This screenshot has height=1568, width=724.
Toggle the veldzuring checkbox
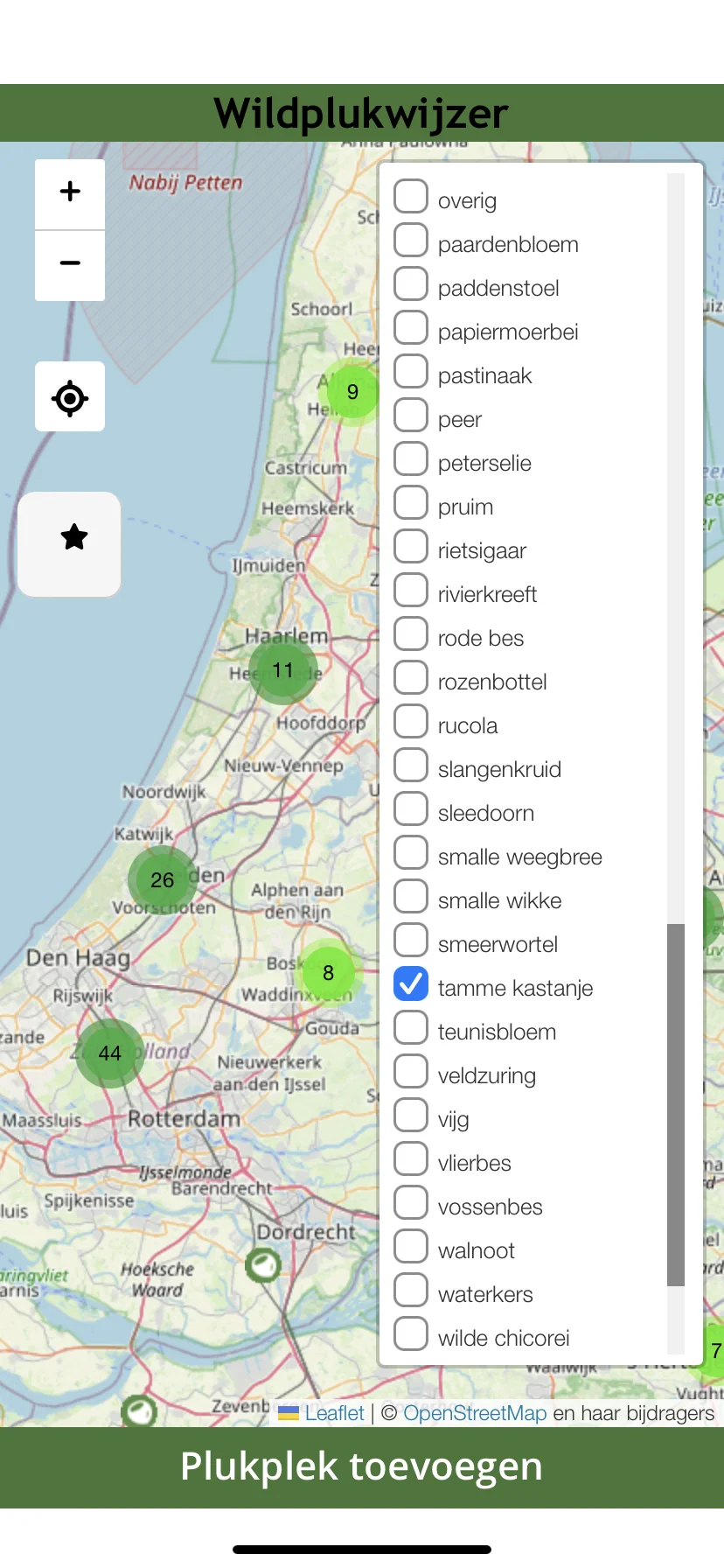coord(411,1072)
